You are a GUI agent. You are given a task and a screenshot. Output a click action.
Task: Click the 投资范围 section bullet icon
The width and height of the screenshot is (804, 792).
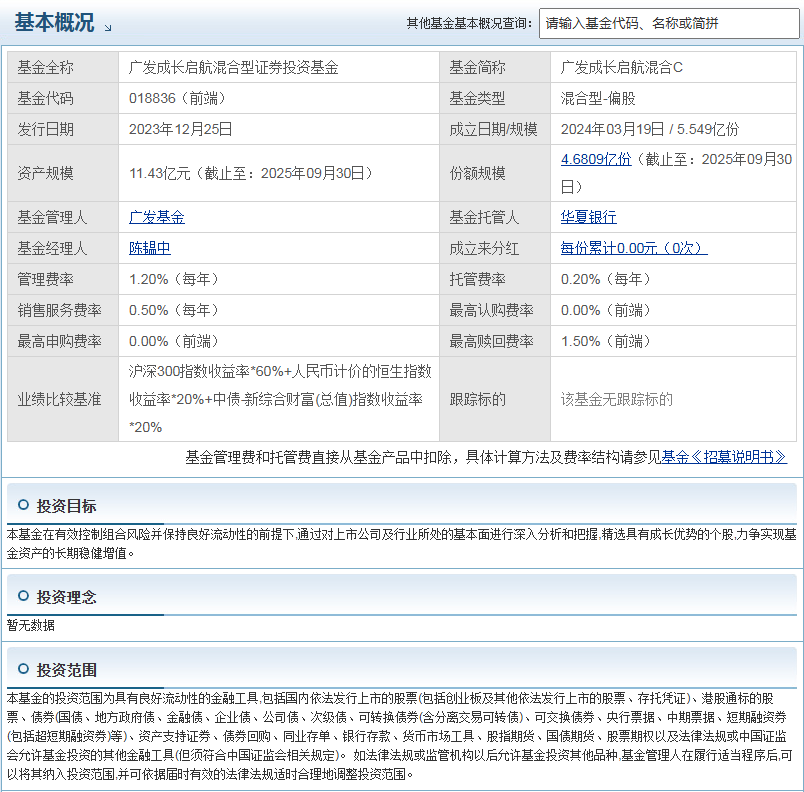click(x=23, y=668)
